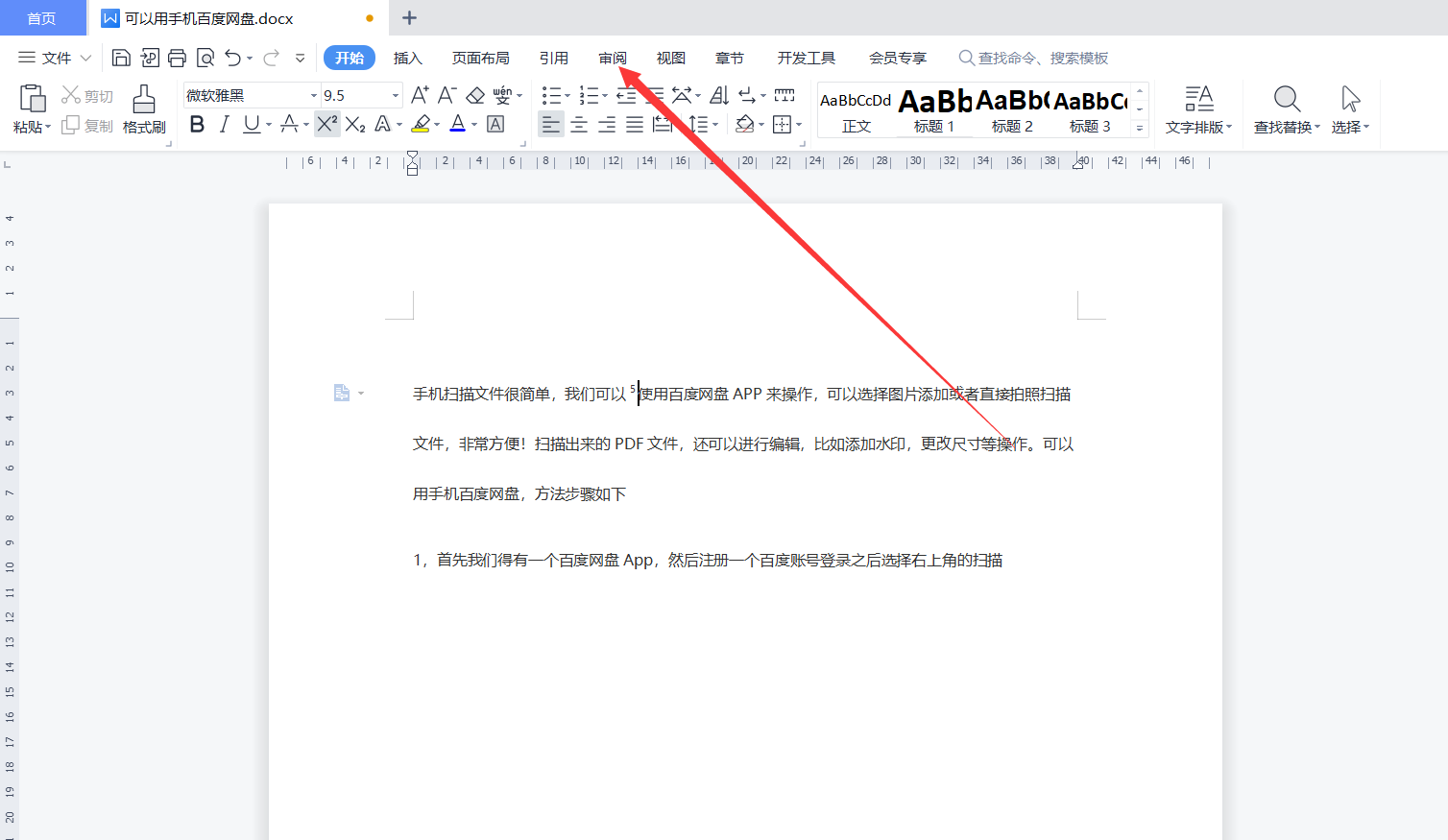Viewport: 1448px width, 840px height.
Task: Toggle Center alignment button
Action: point(579,124)
